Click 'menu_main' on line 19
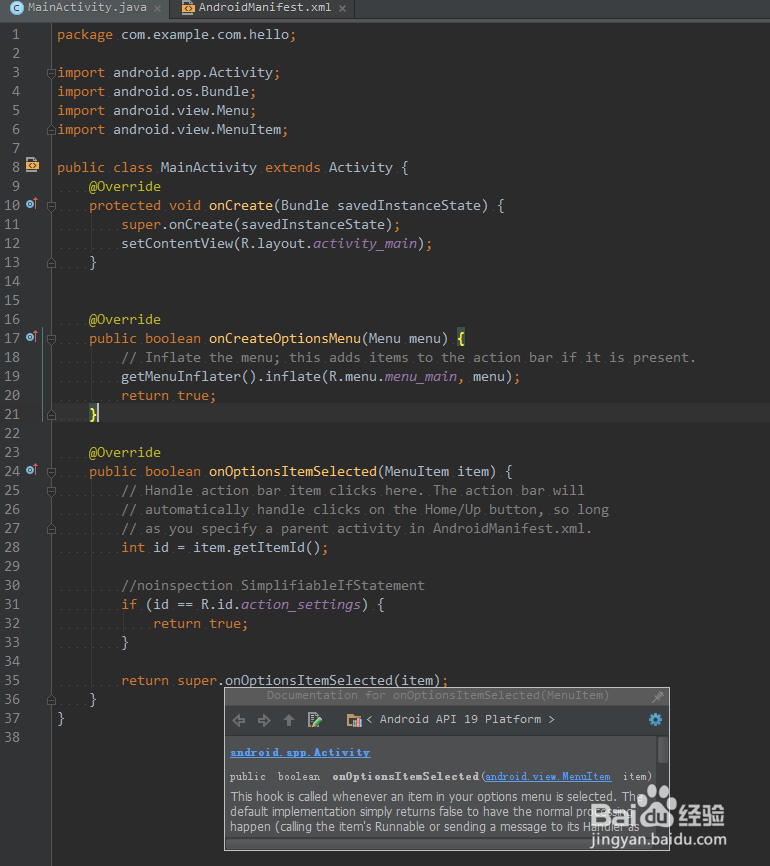 (420, 377)
